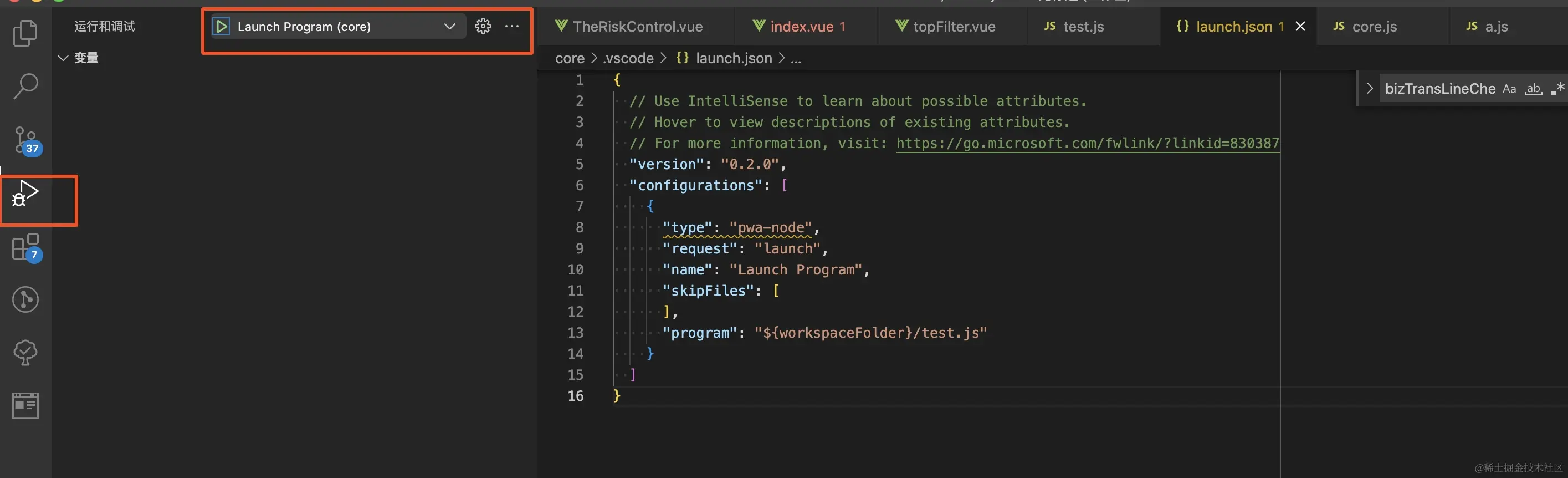The image size is (1568, 478).
Task: Open the Run and Debug view
Action: (x=25, y=193)
